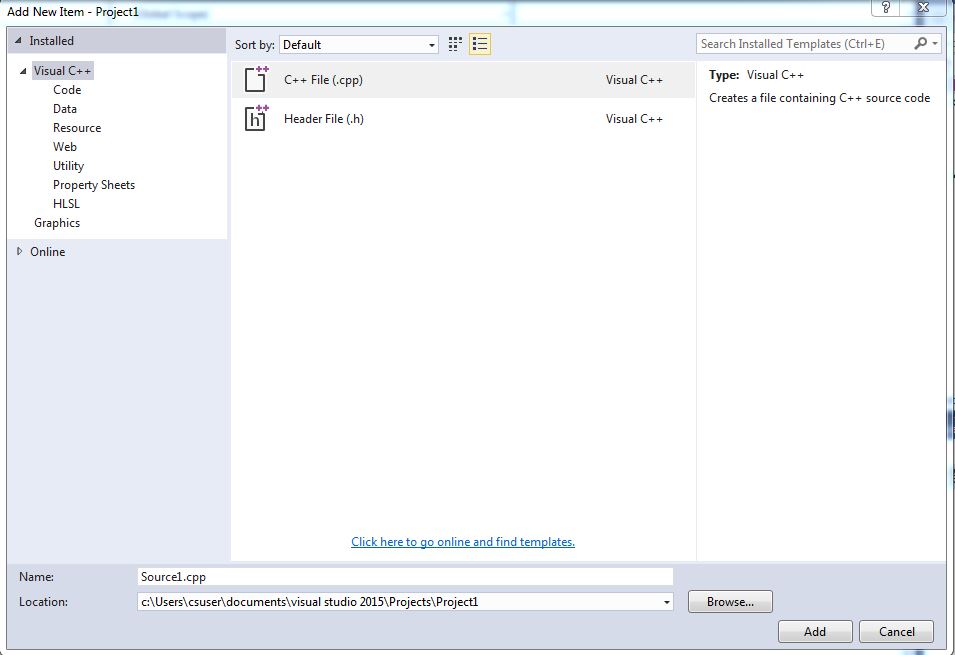Select the C++ File (.cpp) template icon
The width and height of the screenshot is (955, 655).
point(256,80)
